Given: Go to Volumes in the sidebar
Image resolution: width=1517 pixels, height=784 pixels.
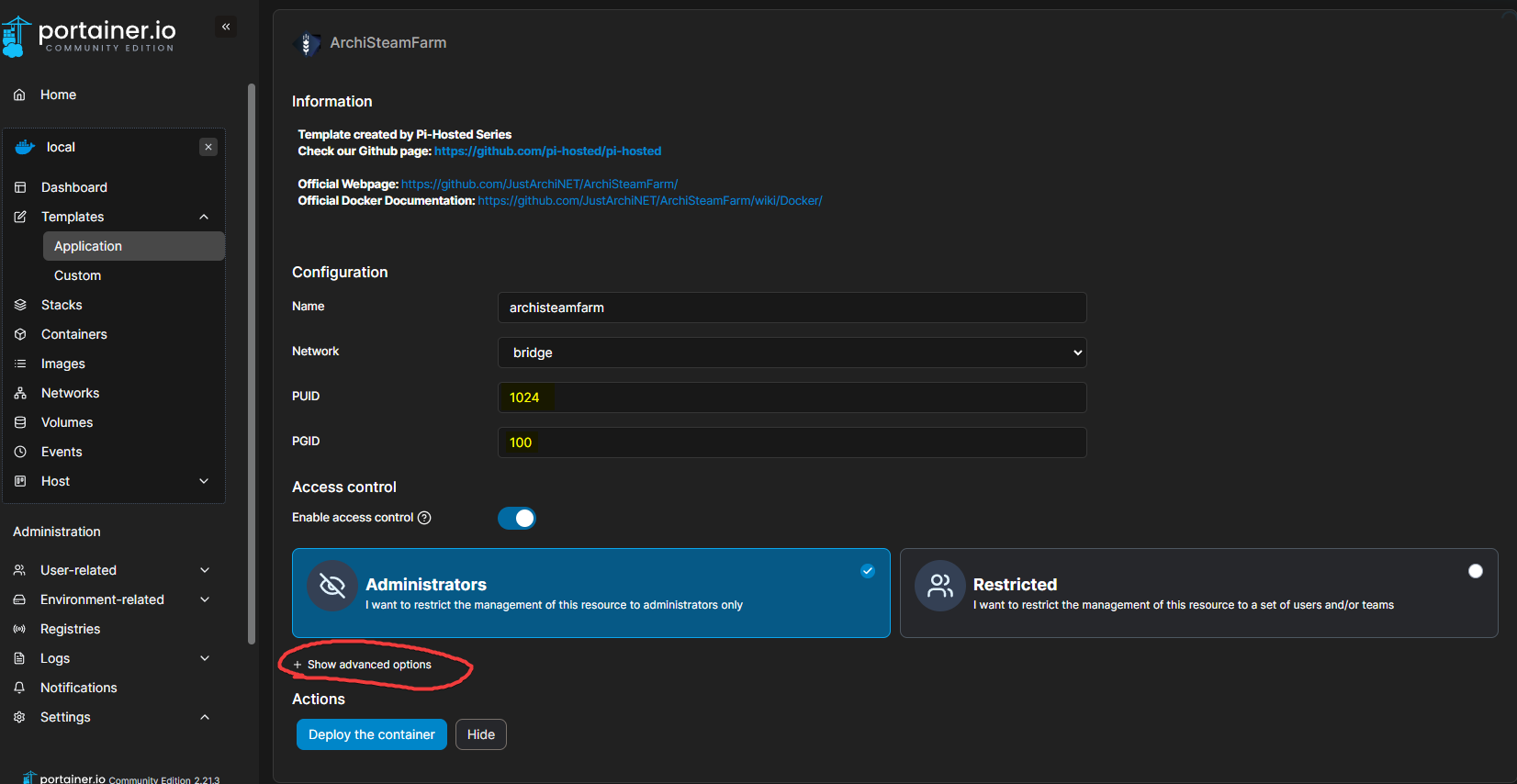Looking at the screenshot, I should coord(67,422).
